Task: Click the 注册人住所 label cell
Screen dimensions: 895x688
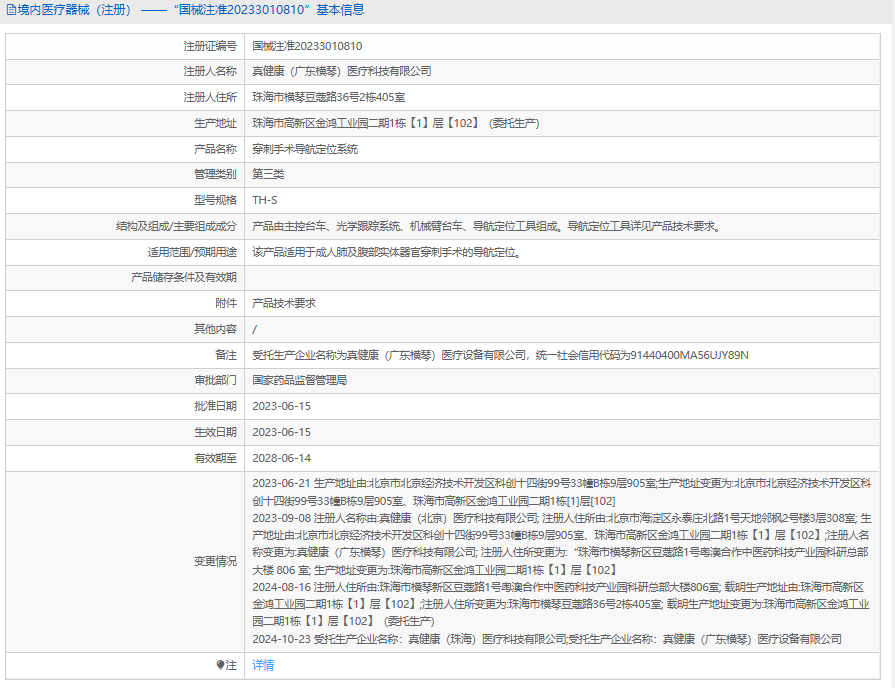Action: (x=125, y=98)
